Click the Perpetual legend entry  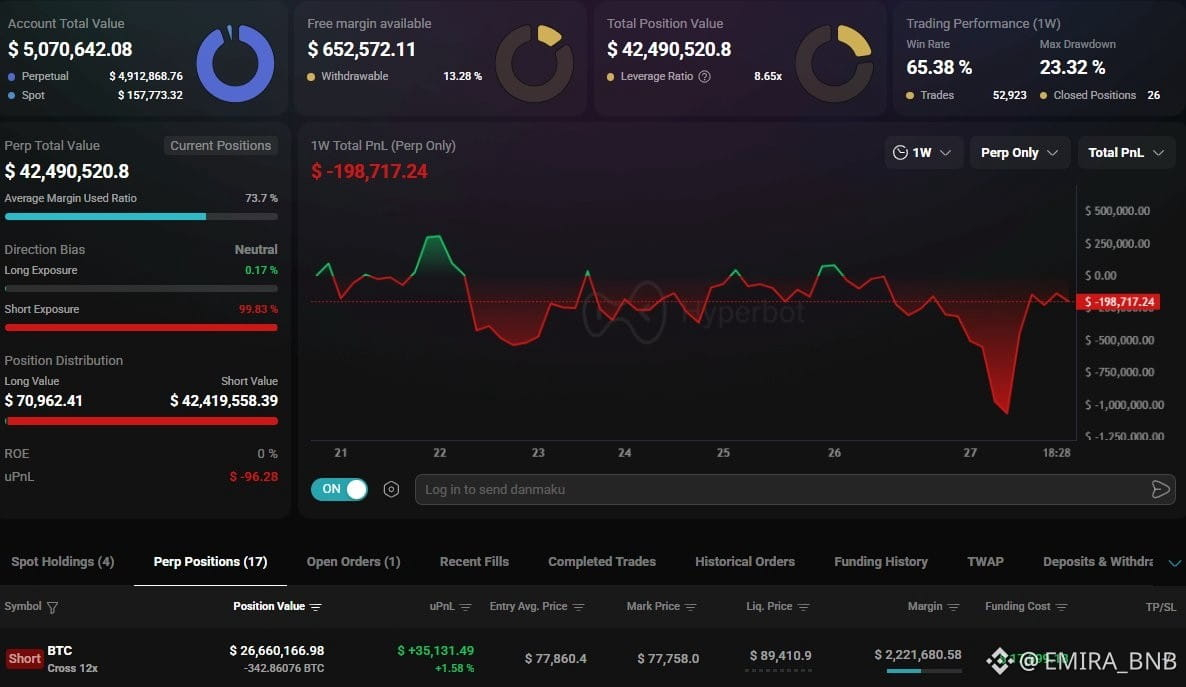[x=95, y=76]
